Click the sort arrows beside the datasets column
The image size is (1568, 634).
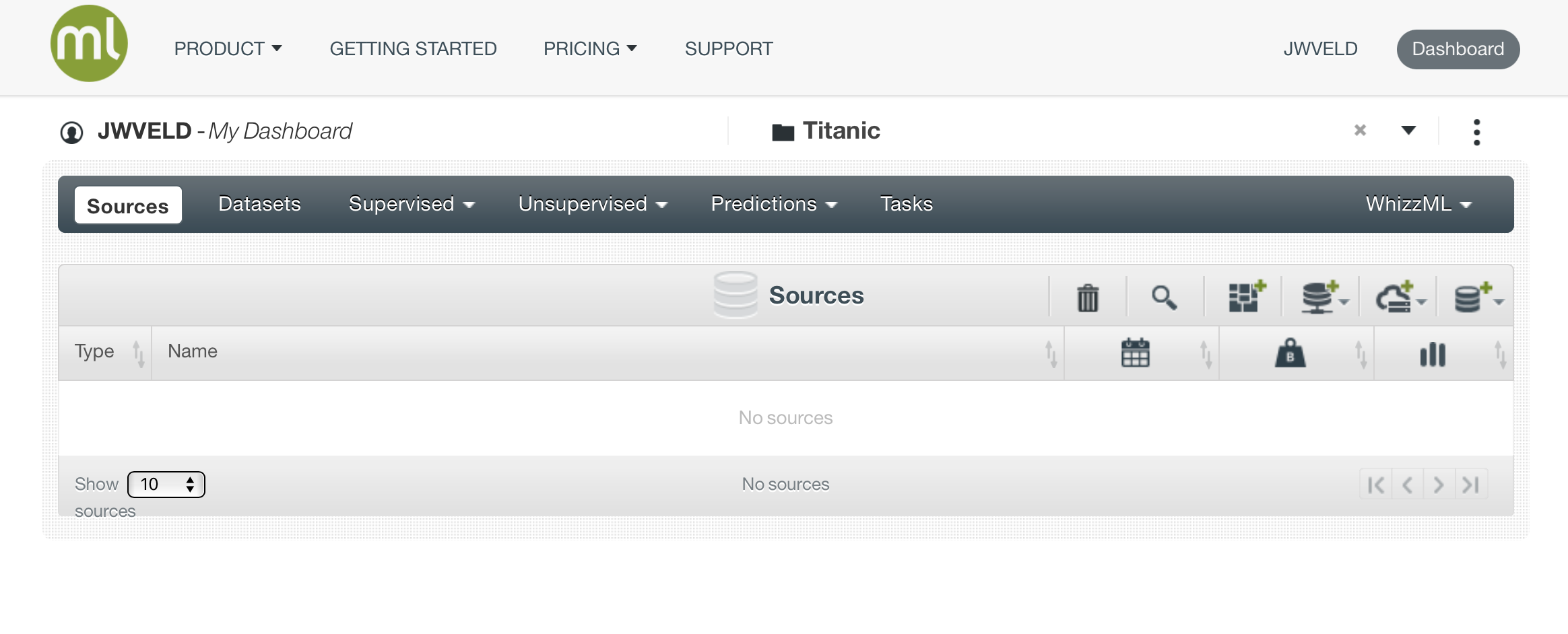(x=1500, y=354)
